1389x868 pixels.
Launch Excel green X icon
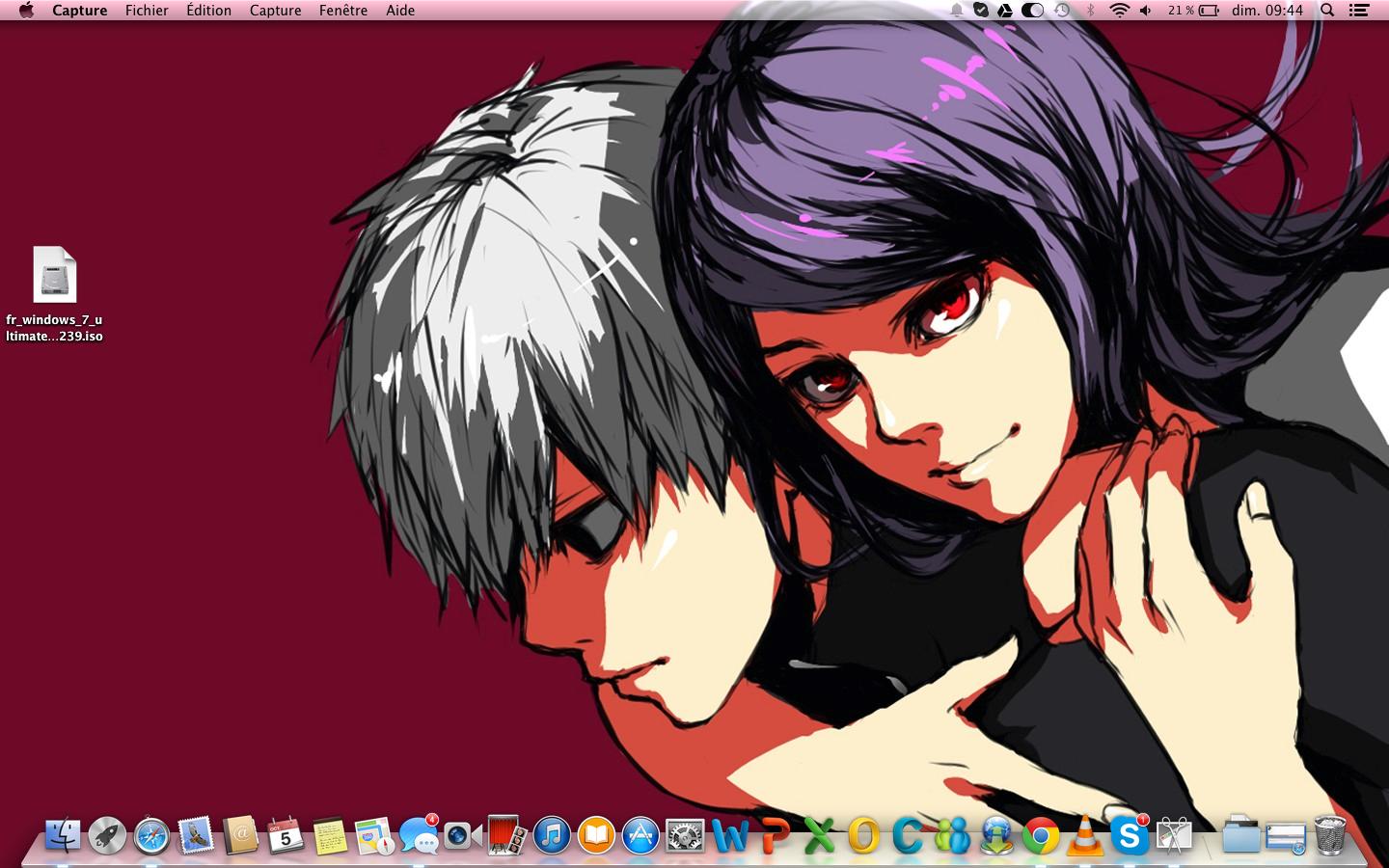point(819,835)
